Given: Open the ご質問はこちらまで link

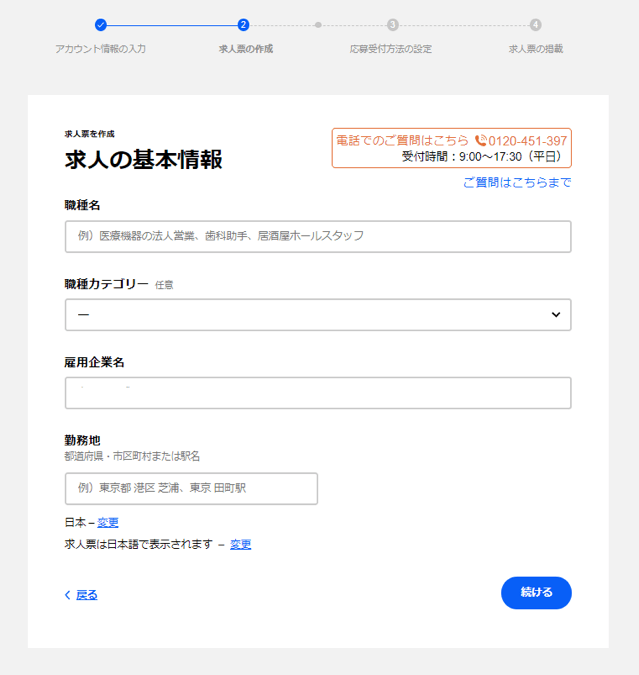Looking at the screenshot, I should click(517, 182).
